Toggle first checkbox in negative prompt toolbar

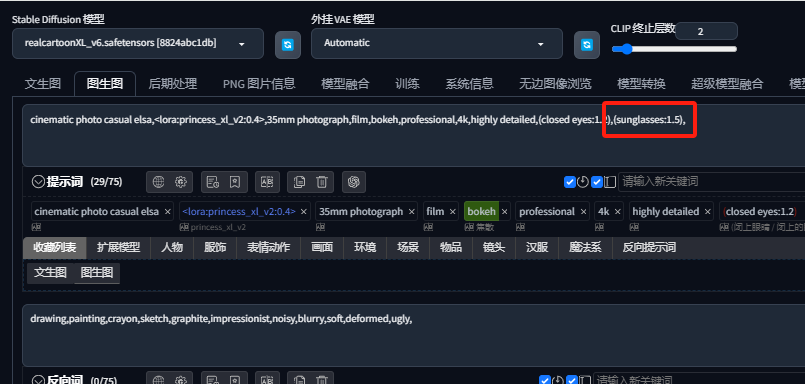tap(545, 380)
